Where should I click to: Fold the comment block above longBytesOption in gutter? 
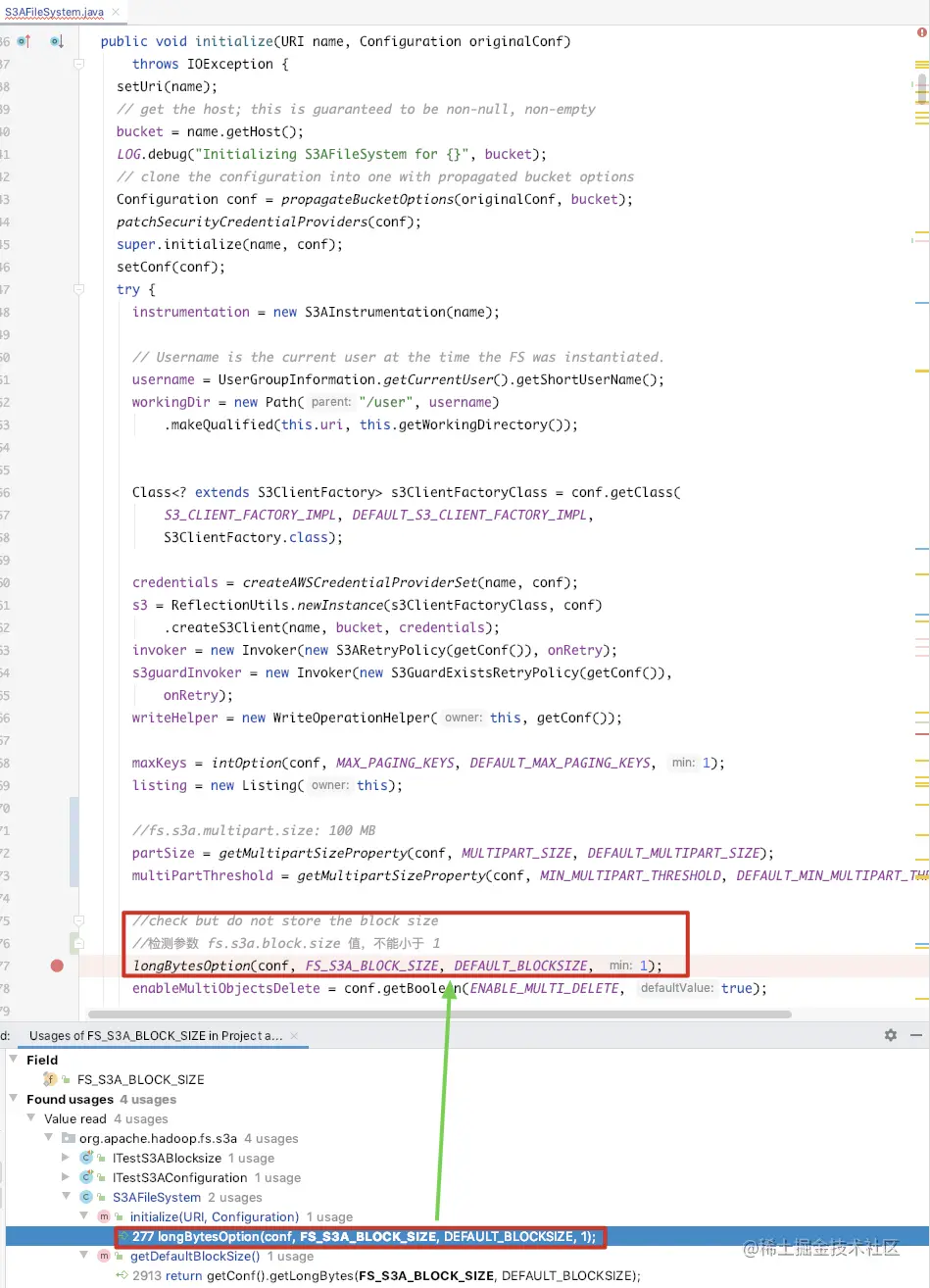[x=79, y=920]
